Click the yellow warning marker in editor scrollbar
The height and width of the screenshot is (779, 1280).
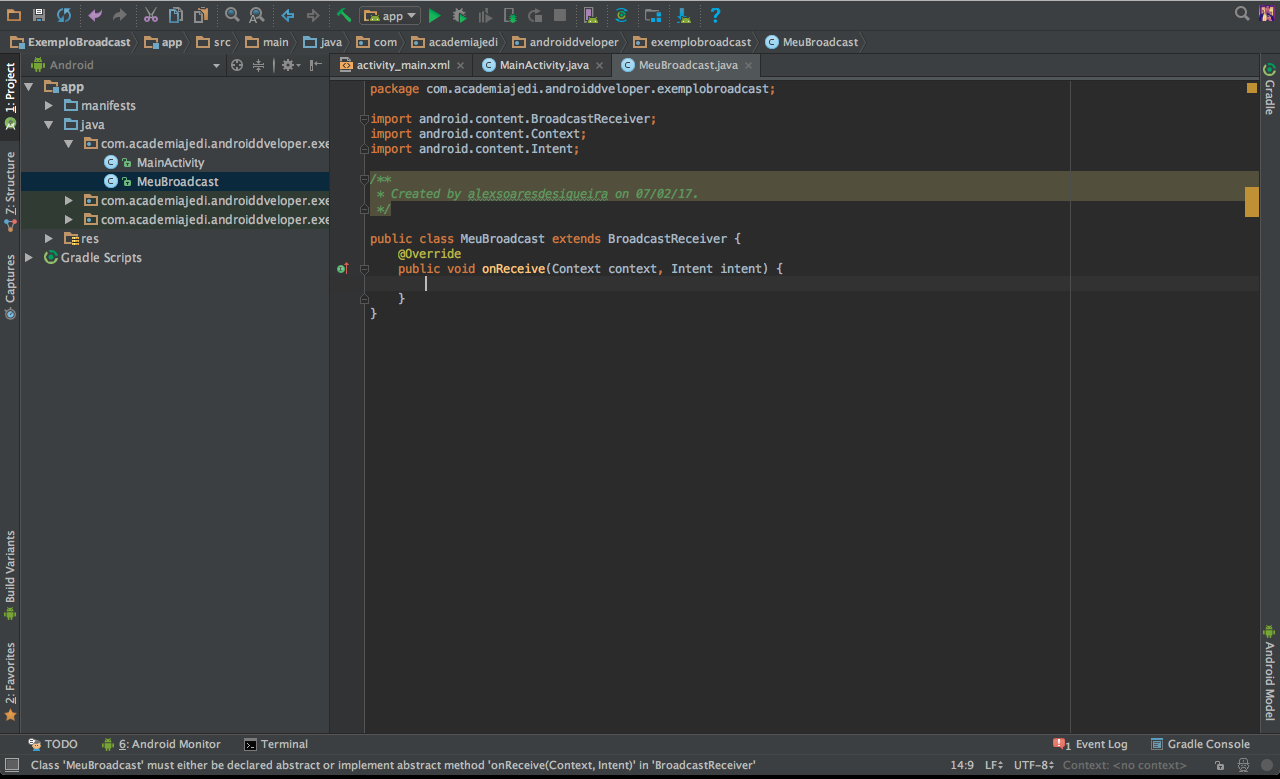pyautogui.click(x=1251, y=201)
